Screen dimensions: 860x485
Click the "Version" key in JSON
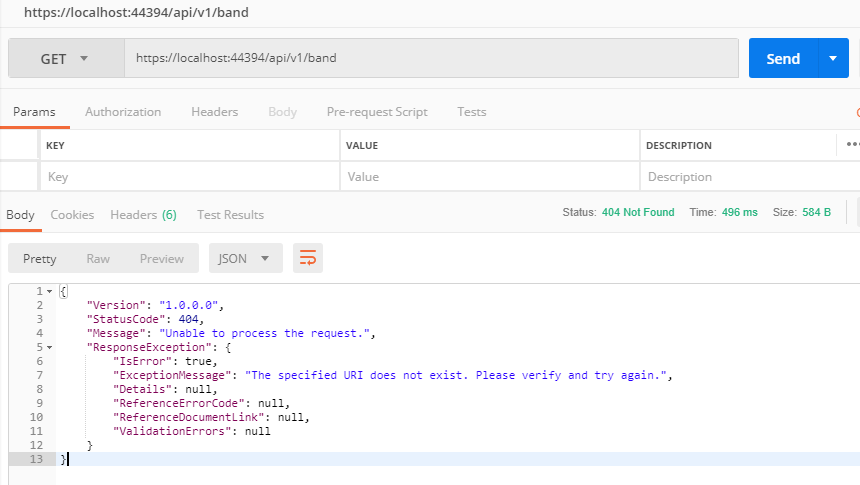(x=116, y=305)
